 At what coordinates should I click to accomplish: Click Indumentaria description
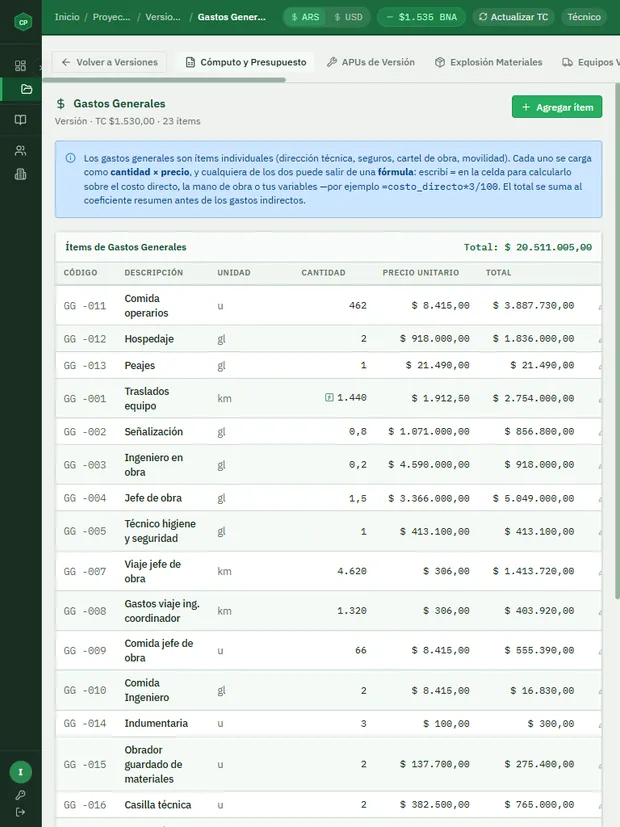156,723
